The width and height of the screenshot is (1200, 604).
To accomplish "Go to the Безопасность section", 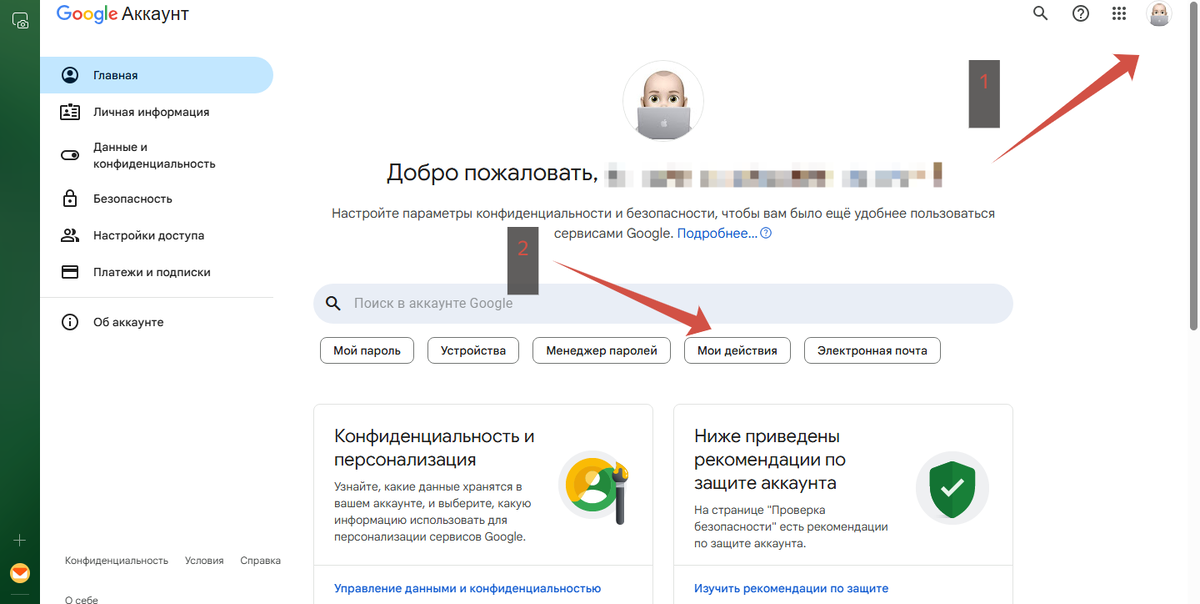I will coord(157,198).
